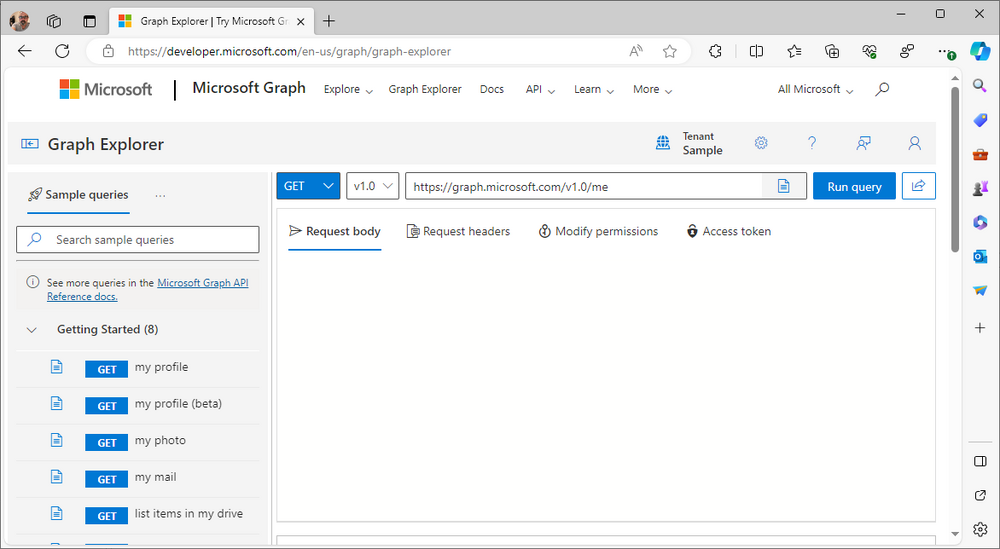Open Edge sidebar Tools briefcase icon

click(980, 154)
